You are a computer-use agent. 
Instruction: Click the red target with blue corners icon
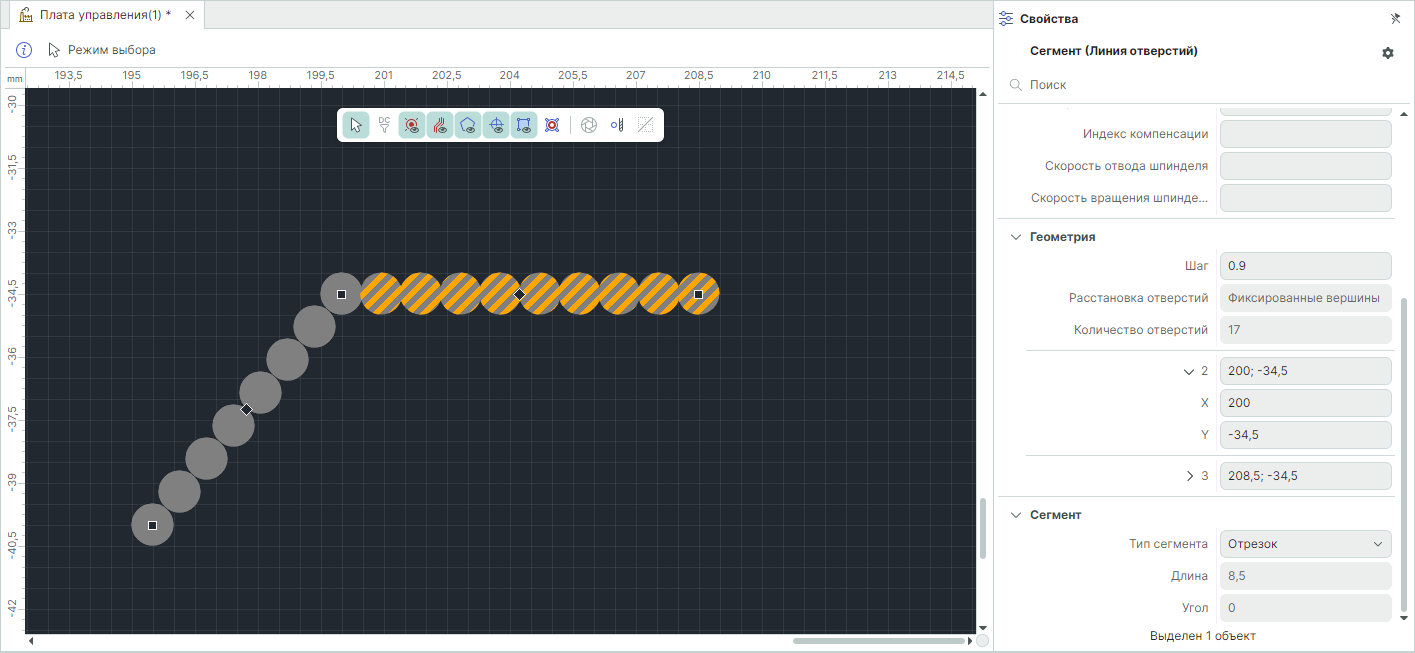point(551,125)
